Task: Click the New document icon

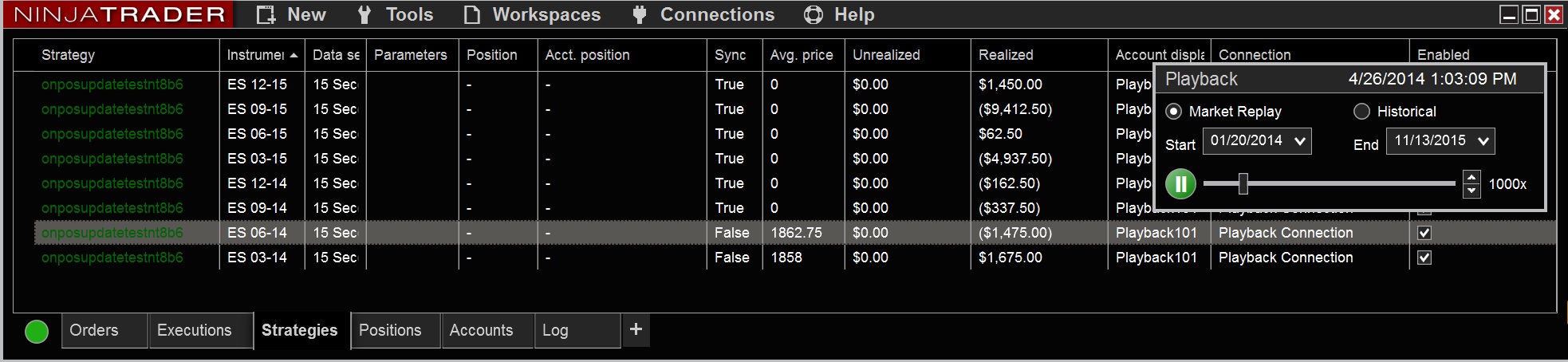Action: pos(266,14)
